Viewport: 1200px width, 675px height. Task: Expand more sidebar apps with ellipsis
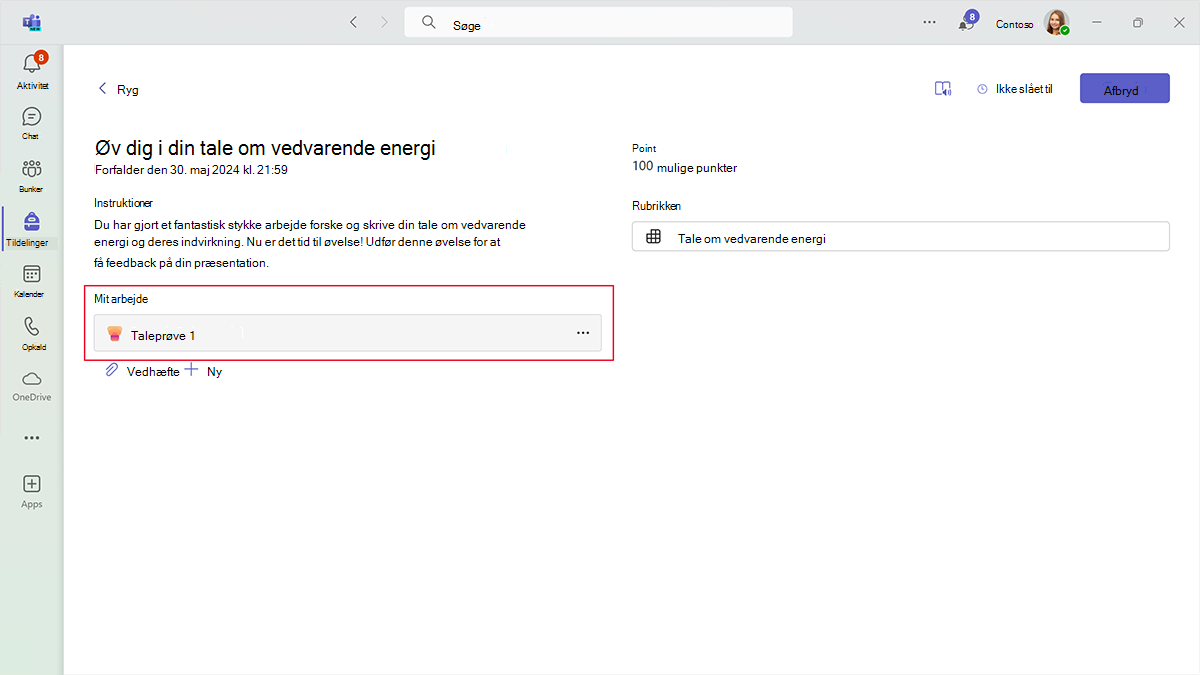(x=32, y=437)
